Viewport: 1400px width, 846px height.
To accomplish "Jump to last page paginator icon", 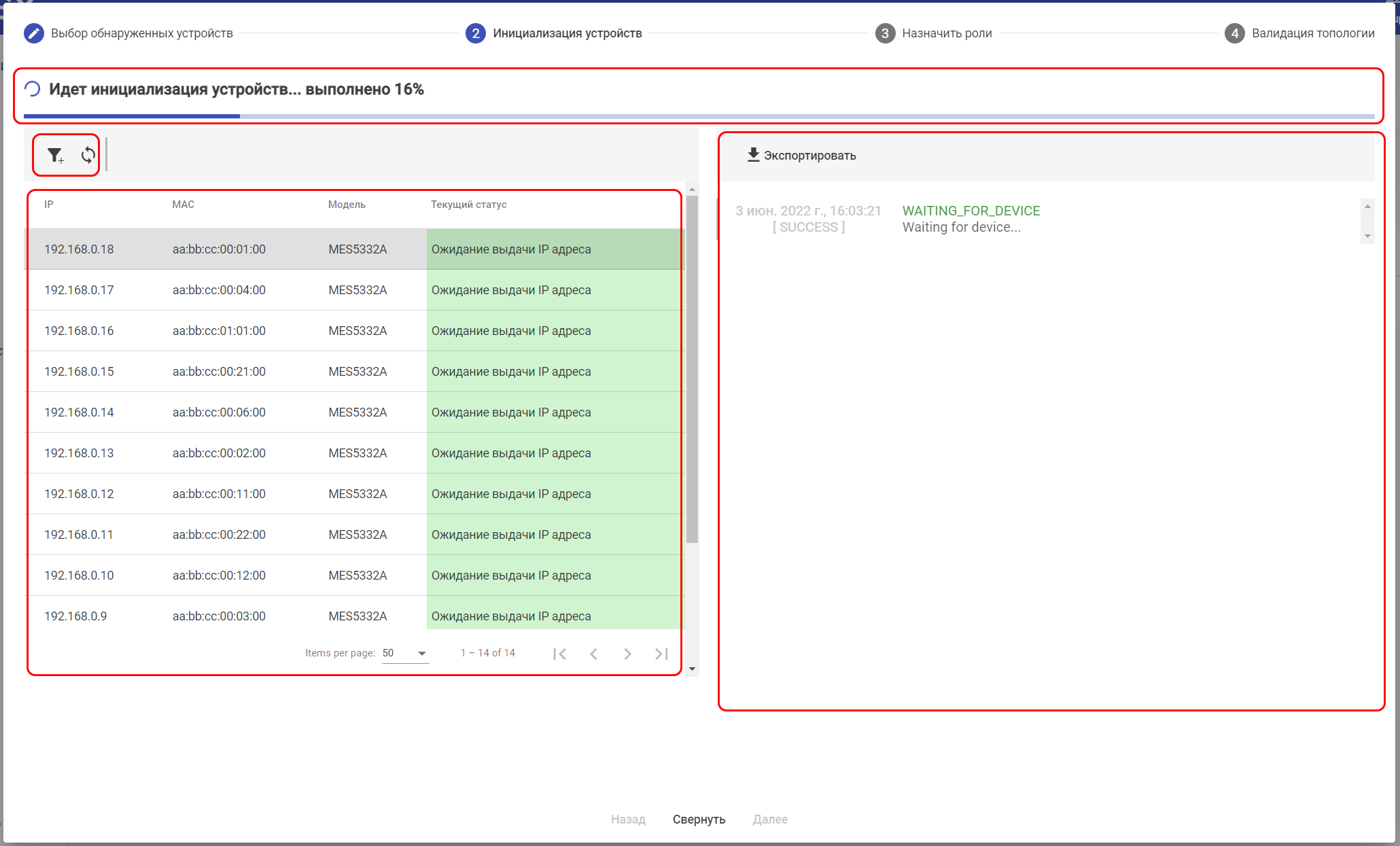I will [661, 654].
